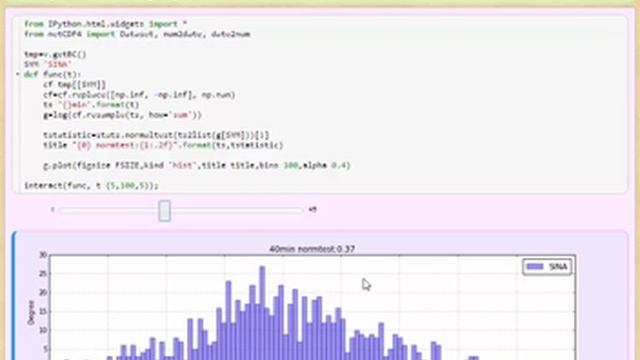This screenshot has height=360, width=640.
Task: Click the chart title '40min normtest:0.37'
Action: pos(312,249)
